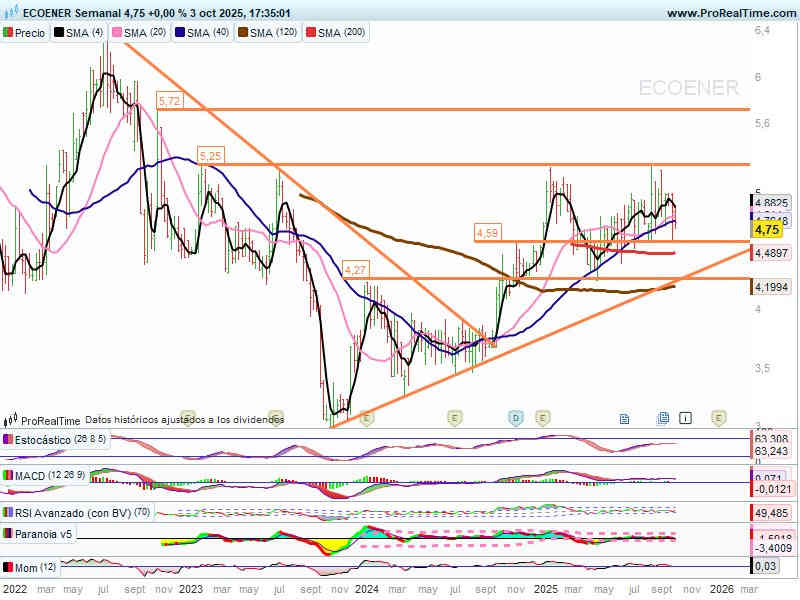Screen dimensions: 800x600
Task: Select the SMA (4) legend label
Action: (x=85, y=33)
